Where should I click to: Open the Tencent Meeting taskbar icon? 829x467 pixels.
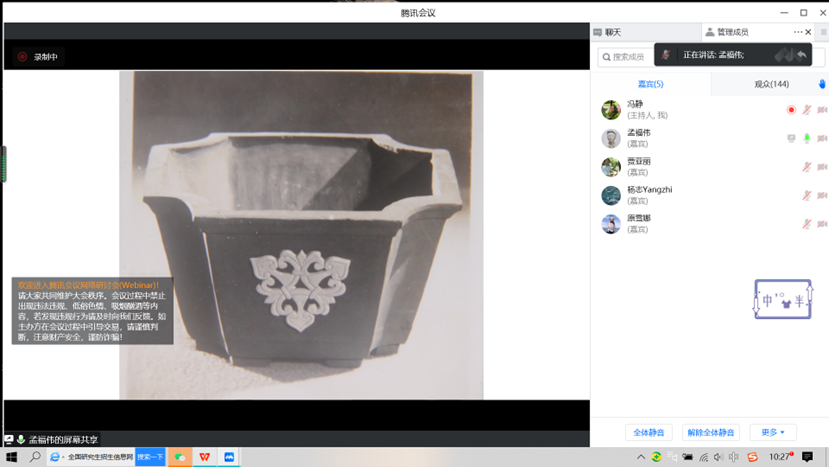(230, 457)
